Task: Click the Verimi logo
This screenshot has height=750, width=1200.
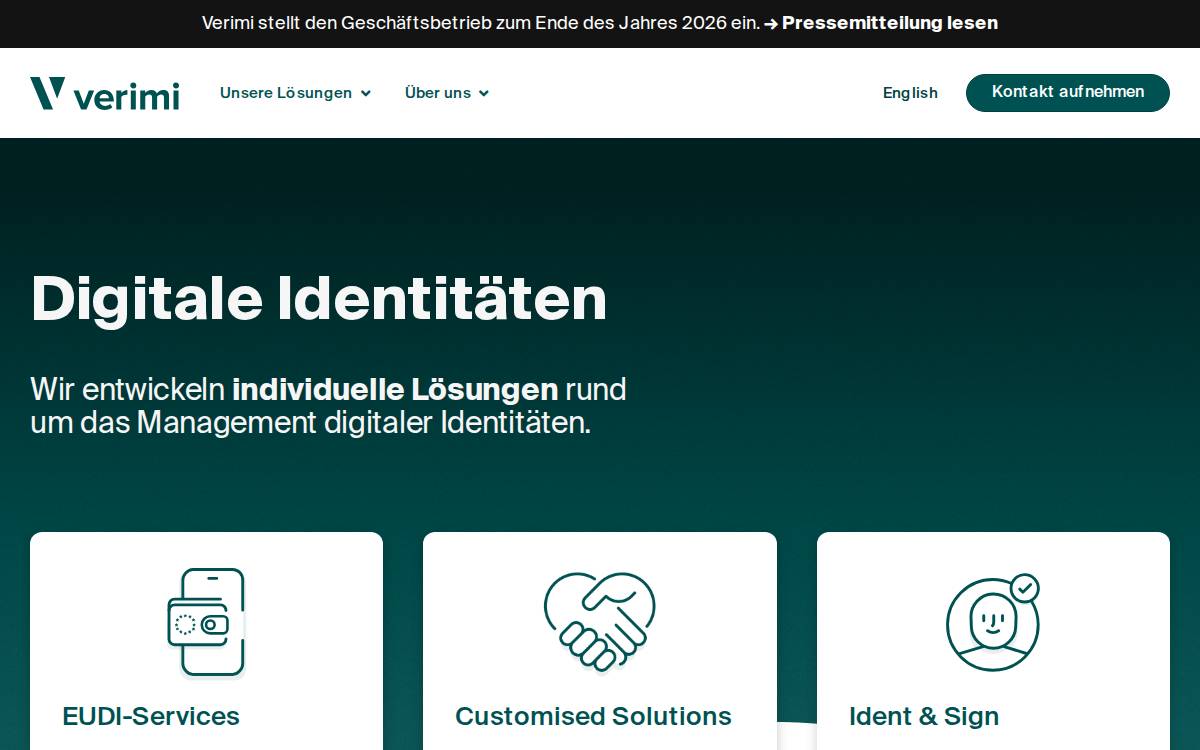Action: [x=105, y=93]
